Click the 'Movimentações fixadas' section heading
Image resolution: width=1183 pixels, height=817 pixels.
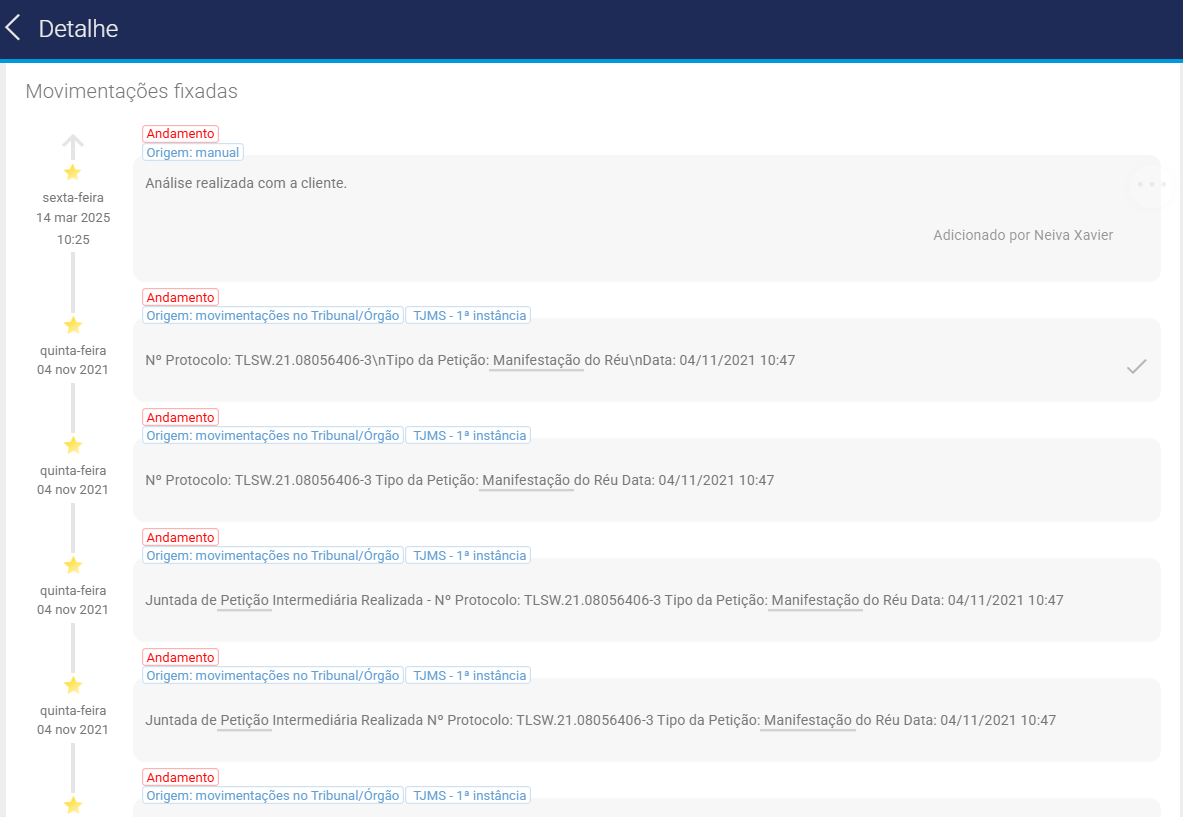coord(131,91)
